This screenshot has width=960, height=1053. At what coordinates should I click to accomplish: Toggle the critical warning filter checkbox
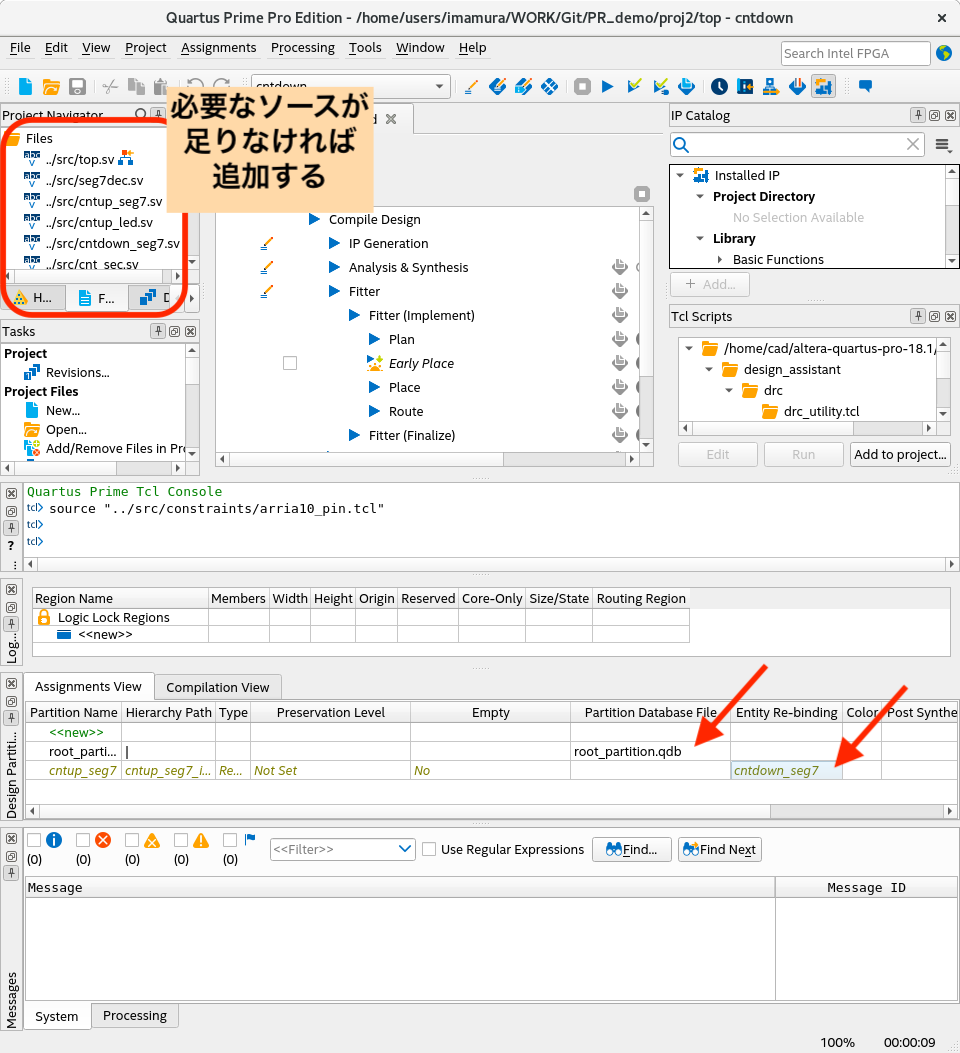point(132,840)
